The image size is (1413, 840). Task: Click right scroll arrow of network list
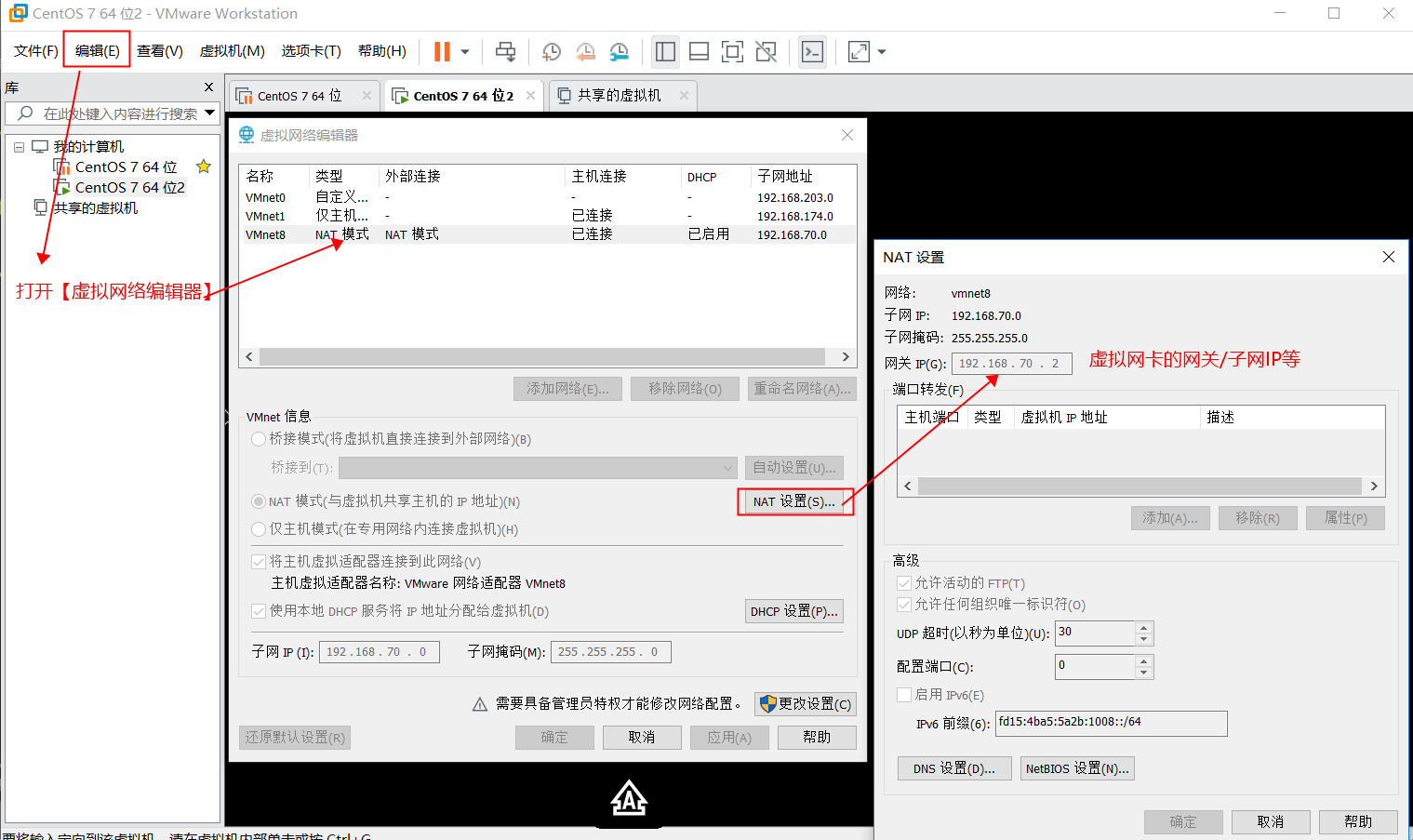pyautogui.click(x=846, y=357)
